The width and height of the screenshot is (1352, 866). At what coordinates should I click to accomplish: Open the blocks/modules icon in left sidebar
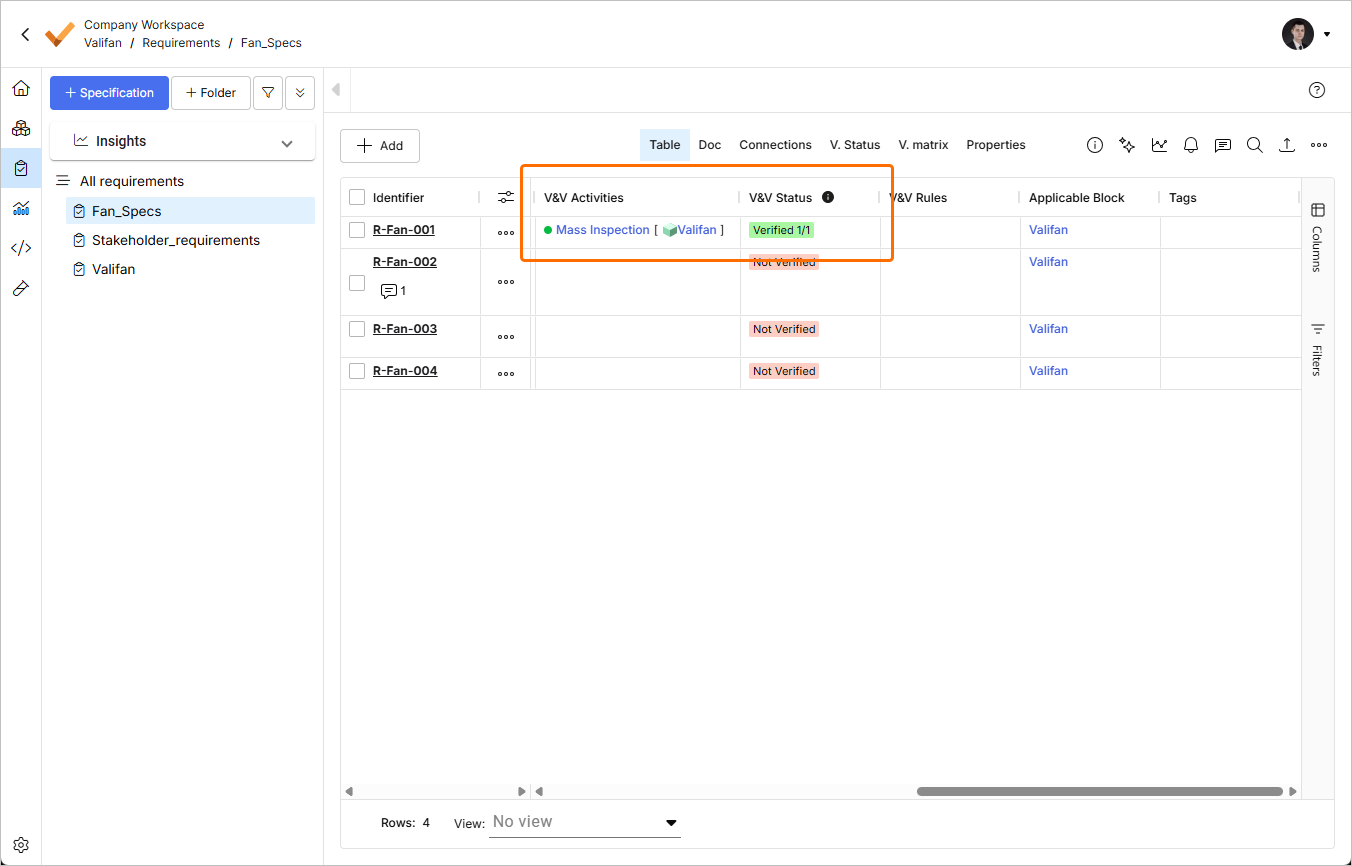coord(21,128)
